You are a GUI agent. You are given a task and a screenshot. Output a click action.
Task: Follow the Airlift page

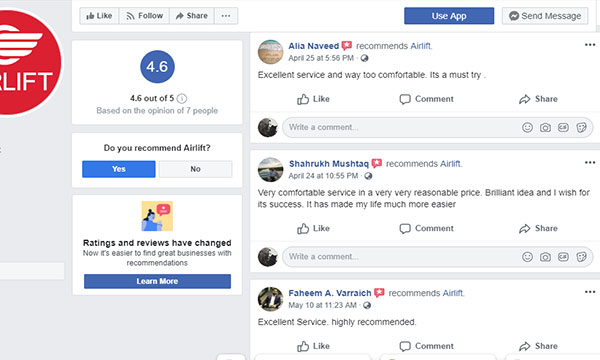[144, 16]
